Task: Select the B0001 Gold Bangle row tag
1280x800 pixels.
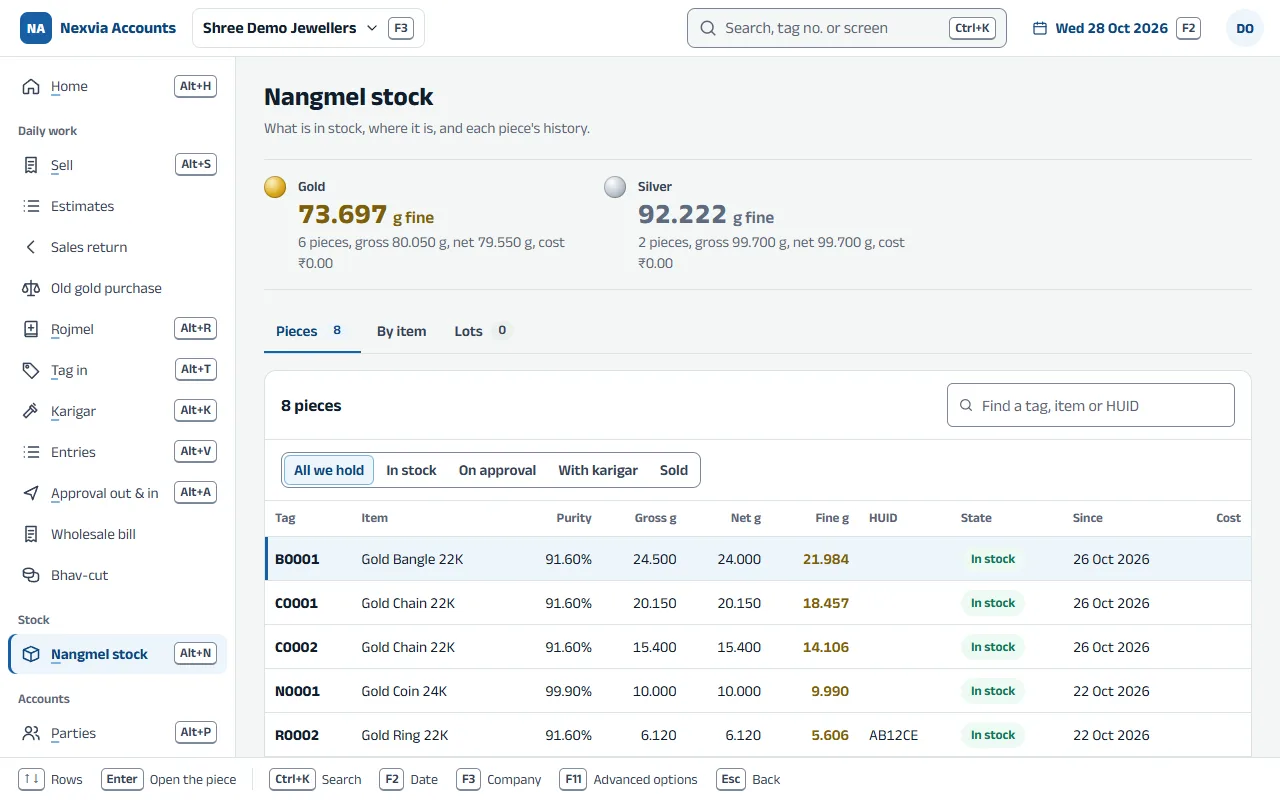Action: coord(297,559)
